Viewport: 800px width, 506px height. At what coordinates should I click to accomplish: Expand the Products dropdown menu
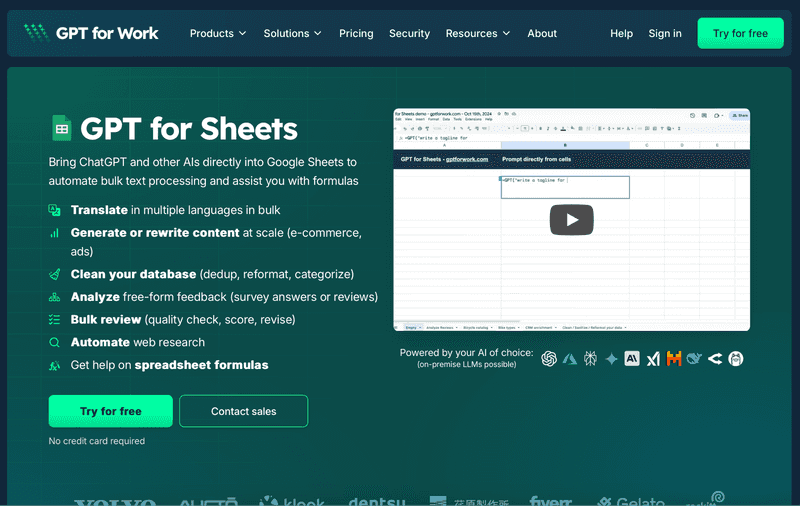tap(218, 34)
